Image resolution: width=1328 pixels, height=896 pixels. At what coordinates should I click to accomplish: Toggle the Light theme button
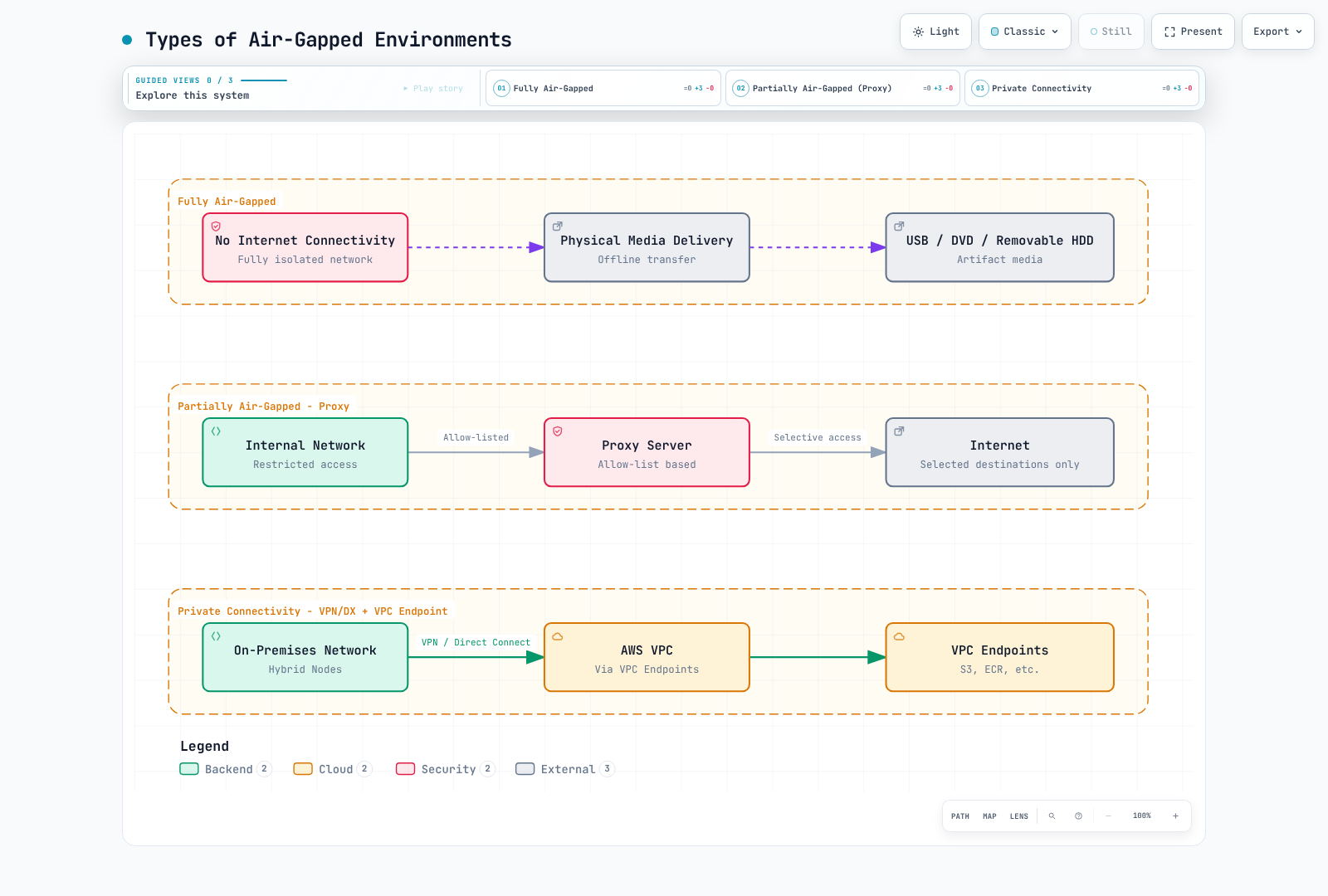tap(936, 32)
